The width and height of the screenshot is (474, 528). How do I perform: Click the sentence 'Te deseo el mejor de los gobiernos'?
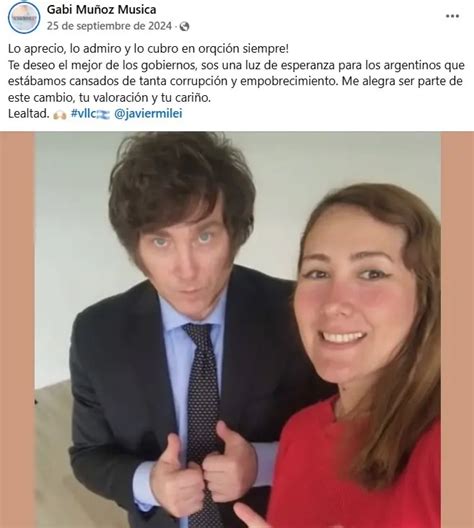102,65
